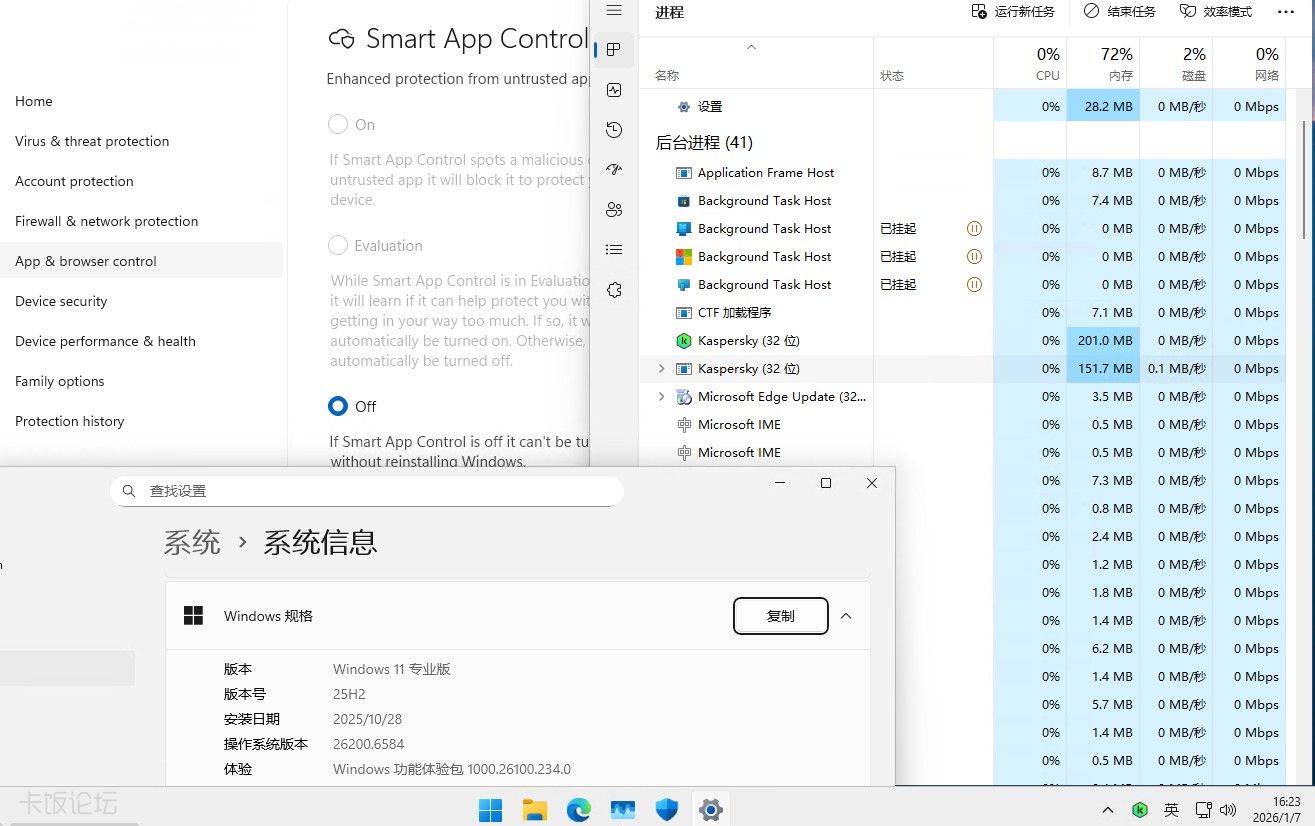Click the Kaspersky tray icon in taskbar

1139,810
